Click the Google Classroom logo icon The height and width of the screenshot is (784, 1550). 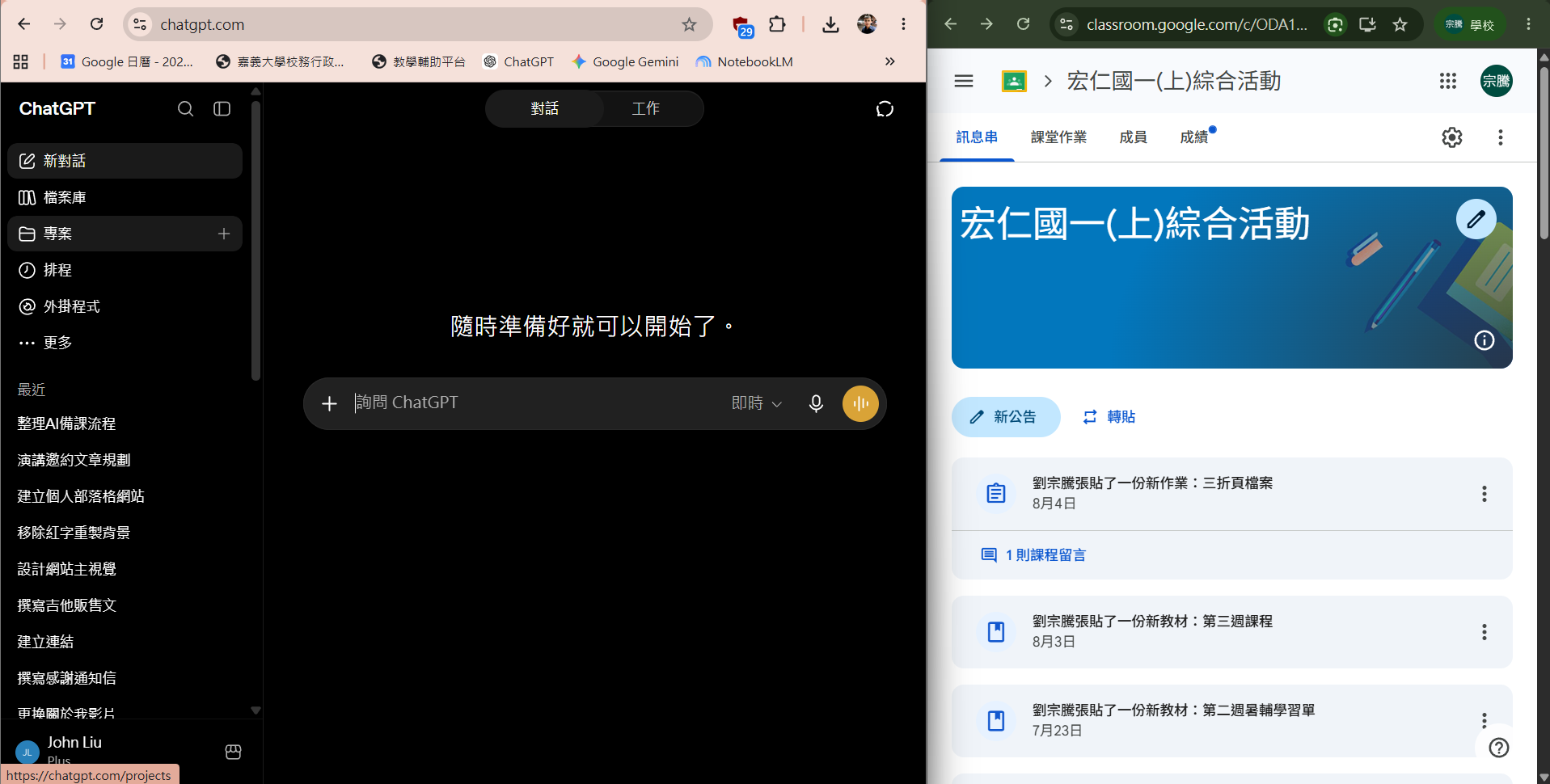tap(1014, 81)
